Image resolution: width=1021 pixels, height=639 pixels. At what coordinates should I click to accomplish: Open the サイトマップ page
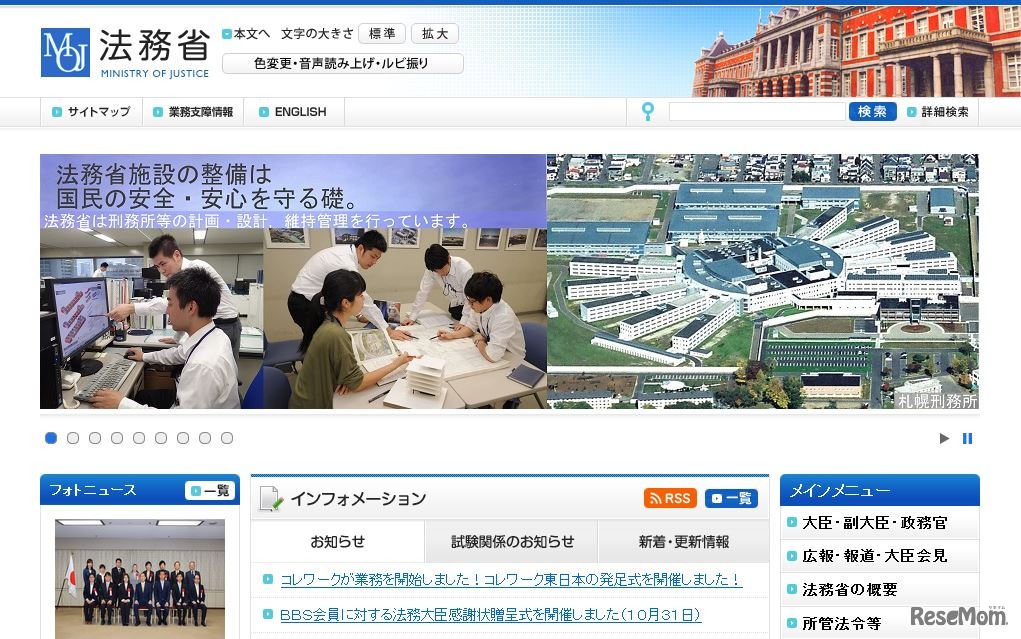click(x=92, y=112)
